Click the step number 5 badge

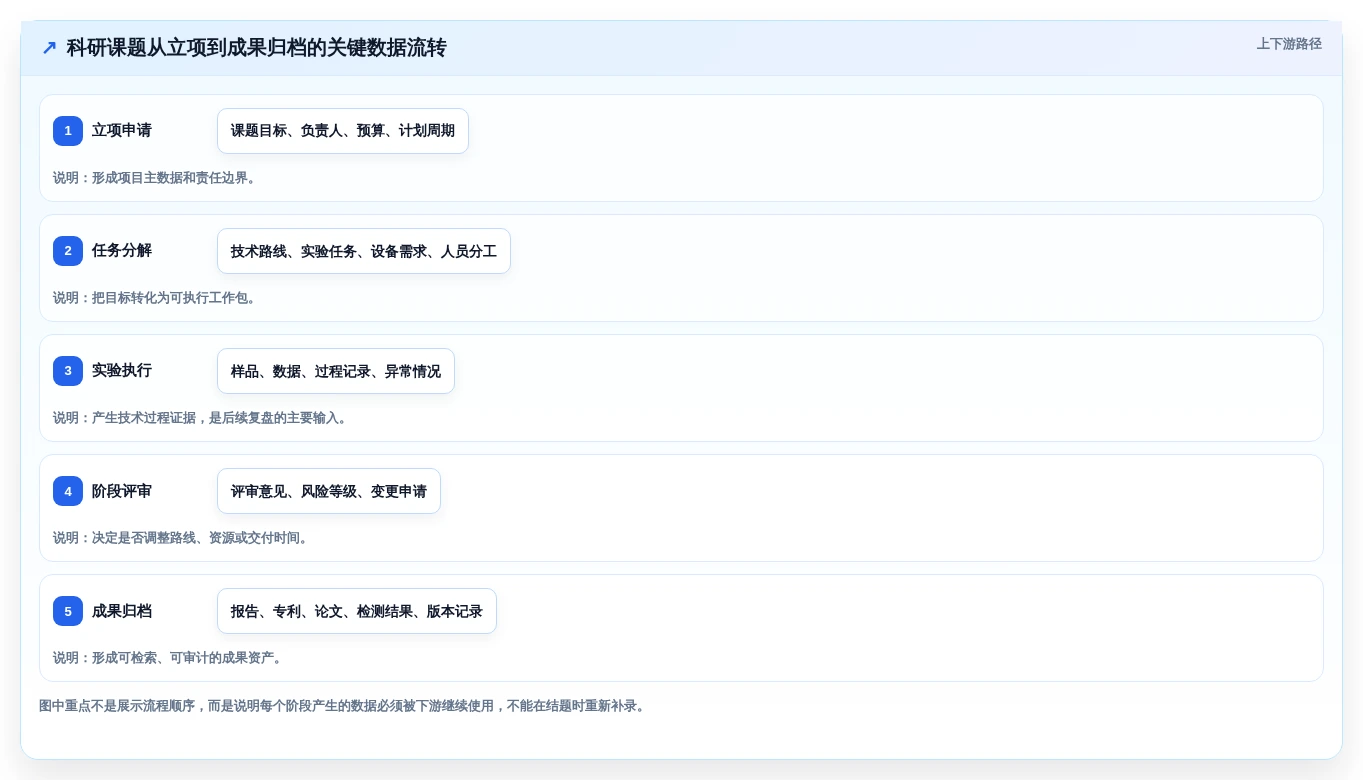click(x=68, y=611)
